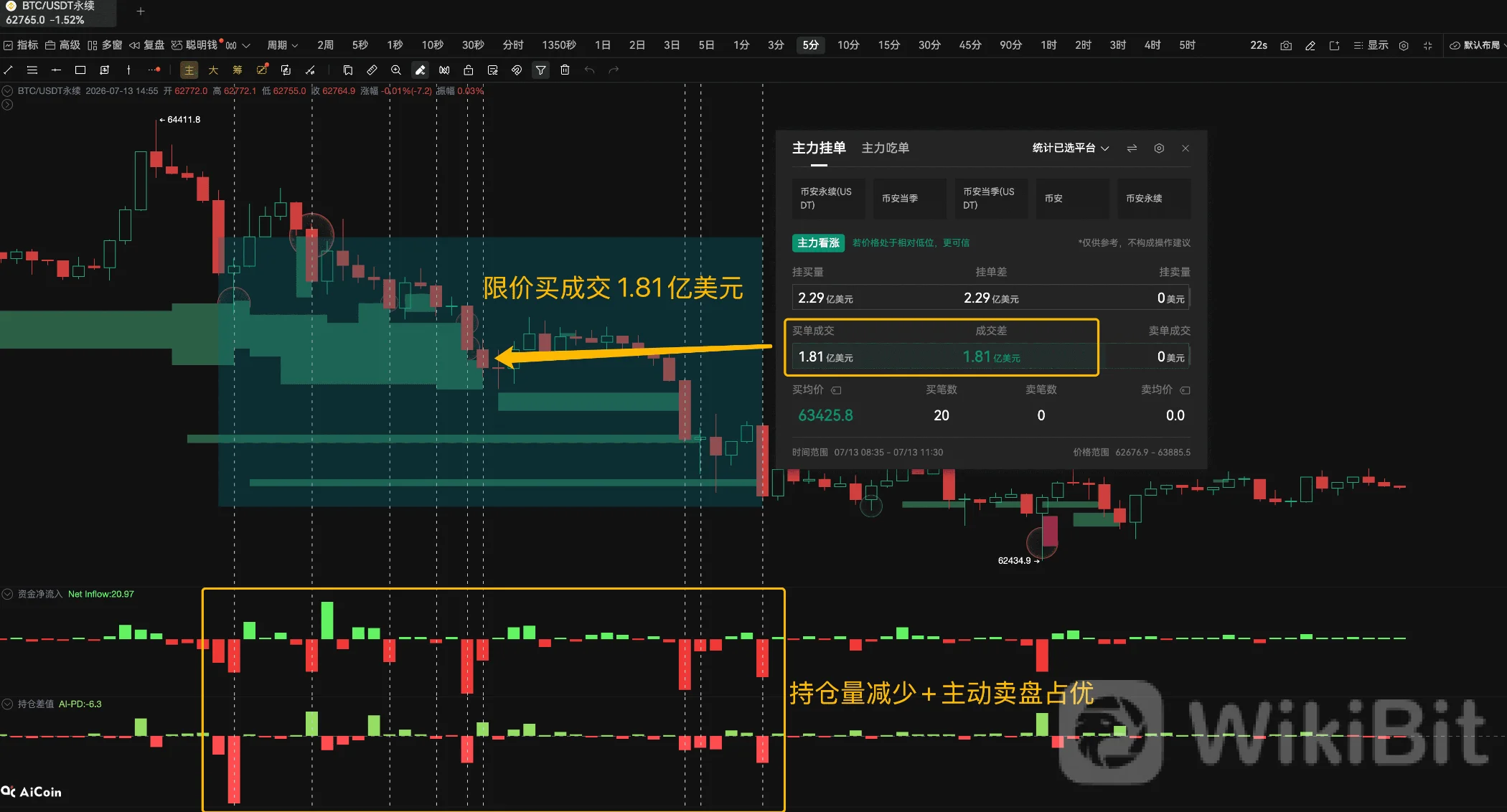Close the 主力挂单 panel
The image size is (1507, 812).
coord(1186,148)
